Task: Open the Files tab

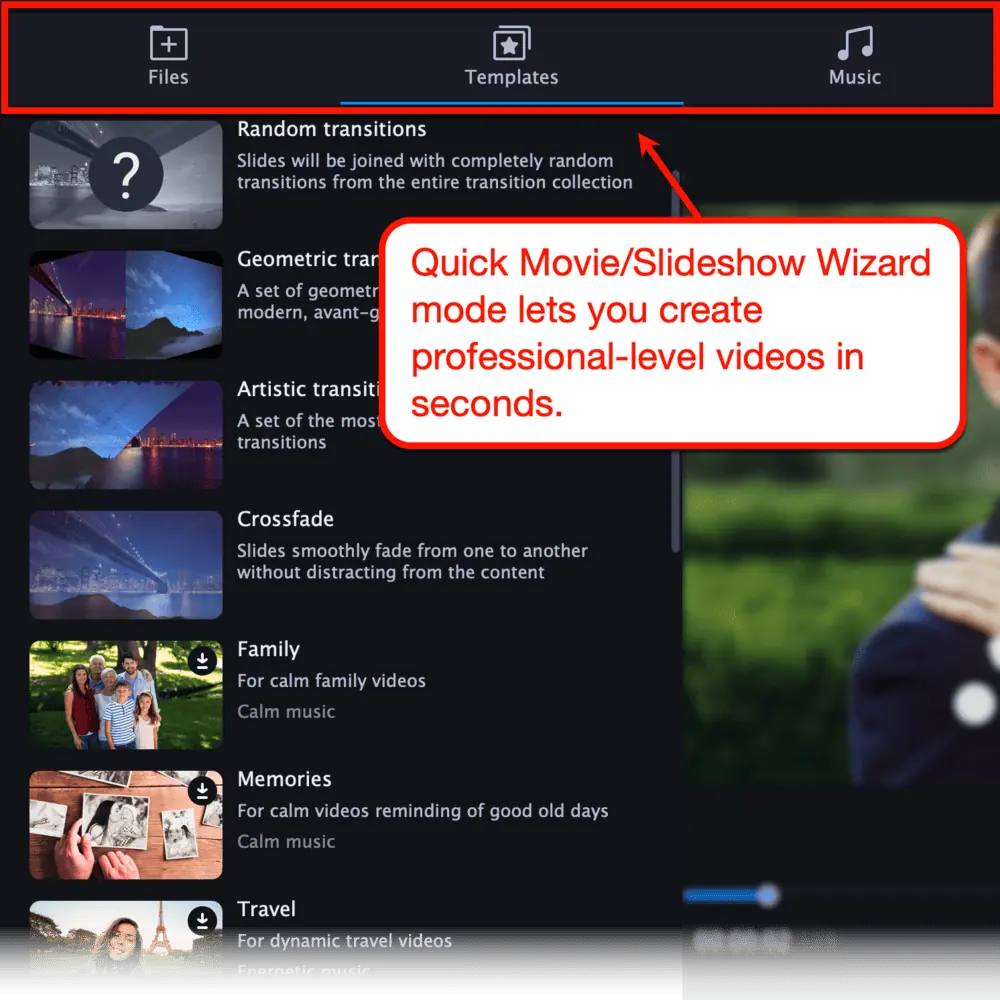Action: 168,56
